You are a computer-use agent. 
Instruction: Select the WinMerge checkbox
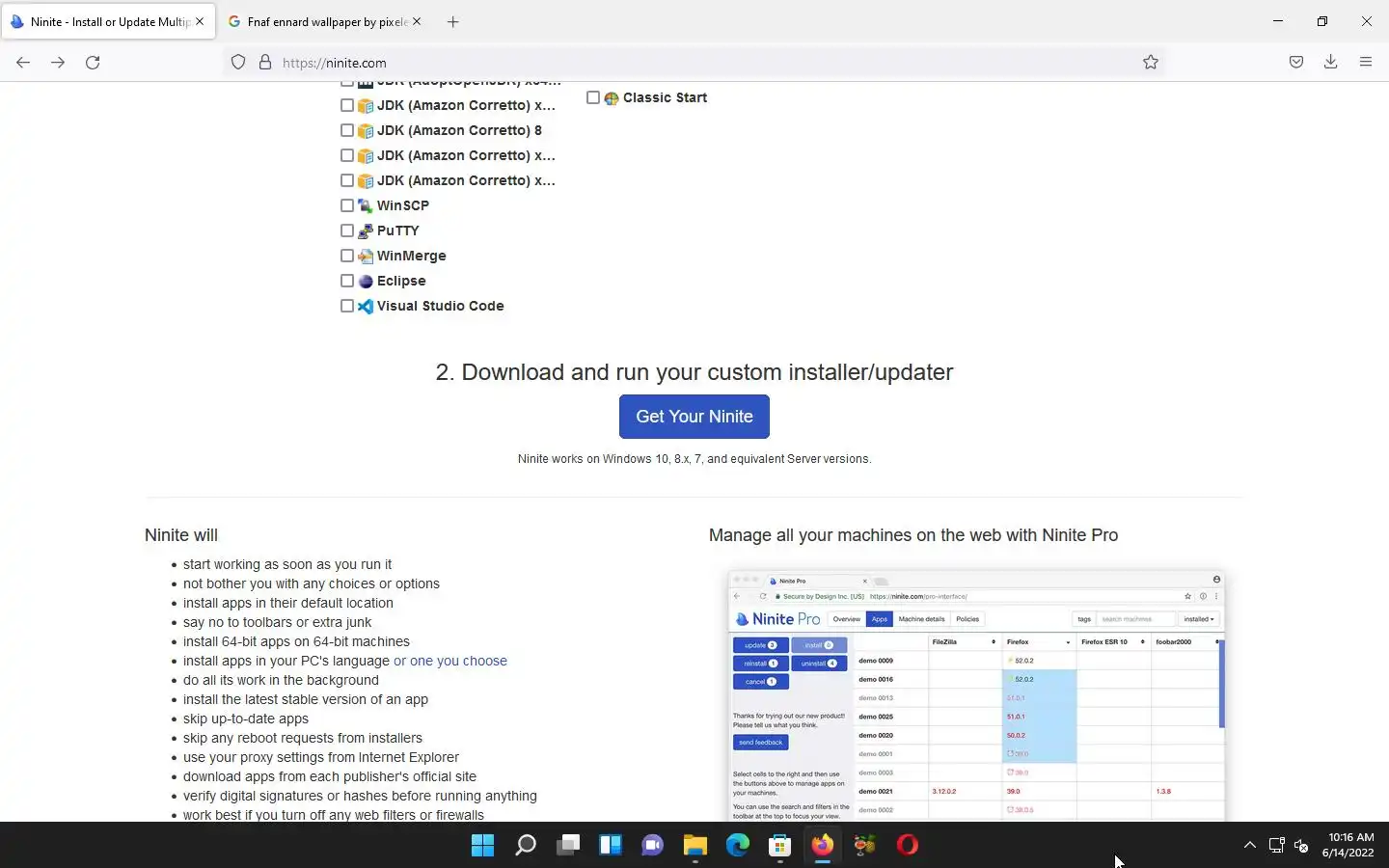[347, 256]
